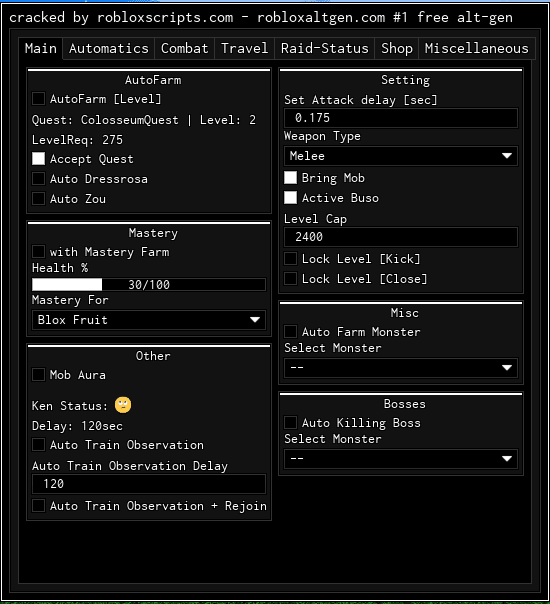Open Select Monster dropdown under Bosses
This screenshot has width=550, height=604.
[x=401, y=458]
